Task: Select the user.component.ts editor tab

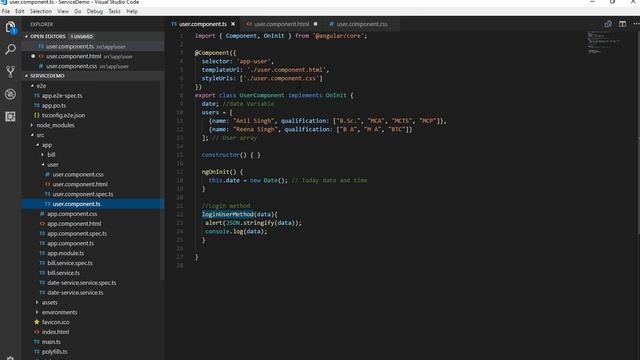Action: click(202, 24)
